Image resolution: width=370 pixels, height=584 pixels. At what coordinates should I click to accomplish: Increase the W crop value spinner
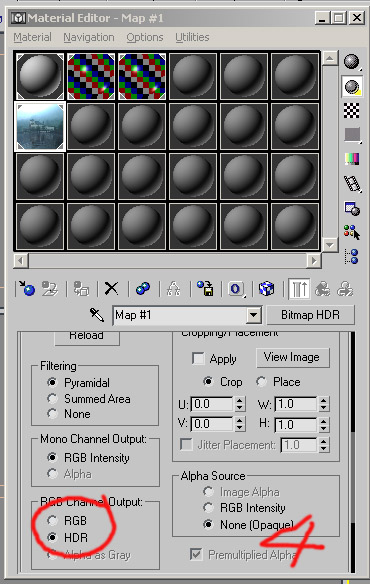click(x=323, y=400)
